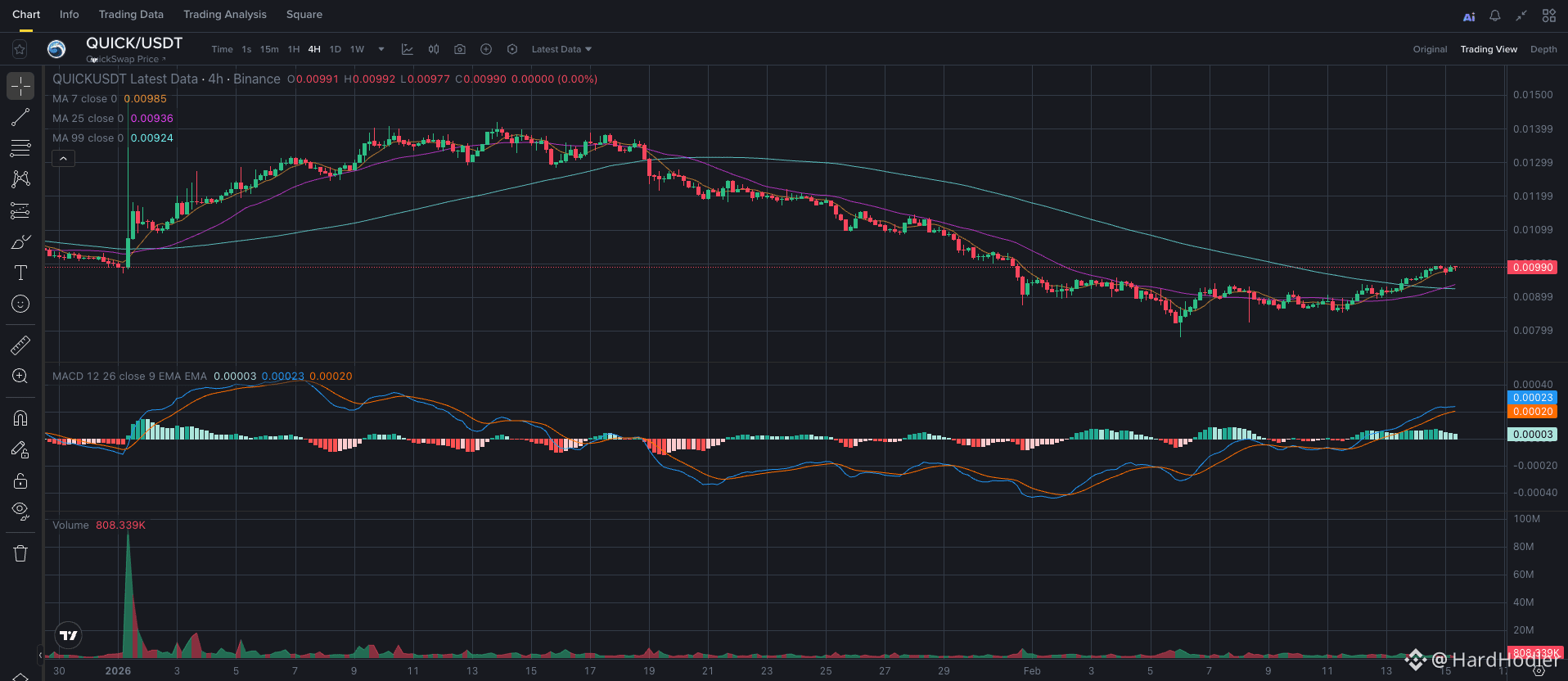Click the TradingView logo badge

pos(69,635)
